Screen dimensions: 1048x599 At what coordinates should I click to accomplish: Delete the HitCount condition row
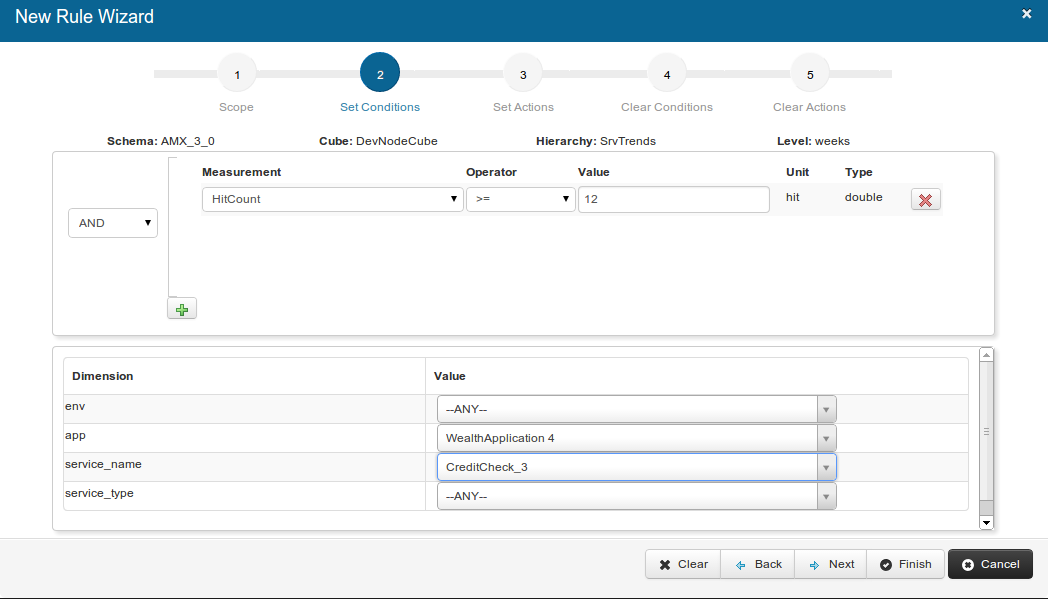(925, 199)
